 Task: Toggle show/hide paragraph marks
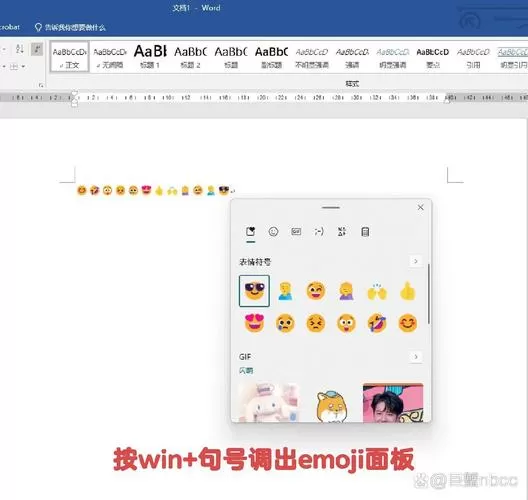(x=37, y=49)
